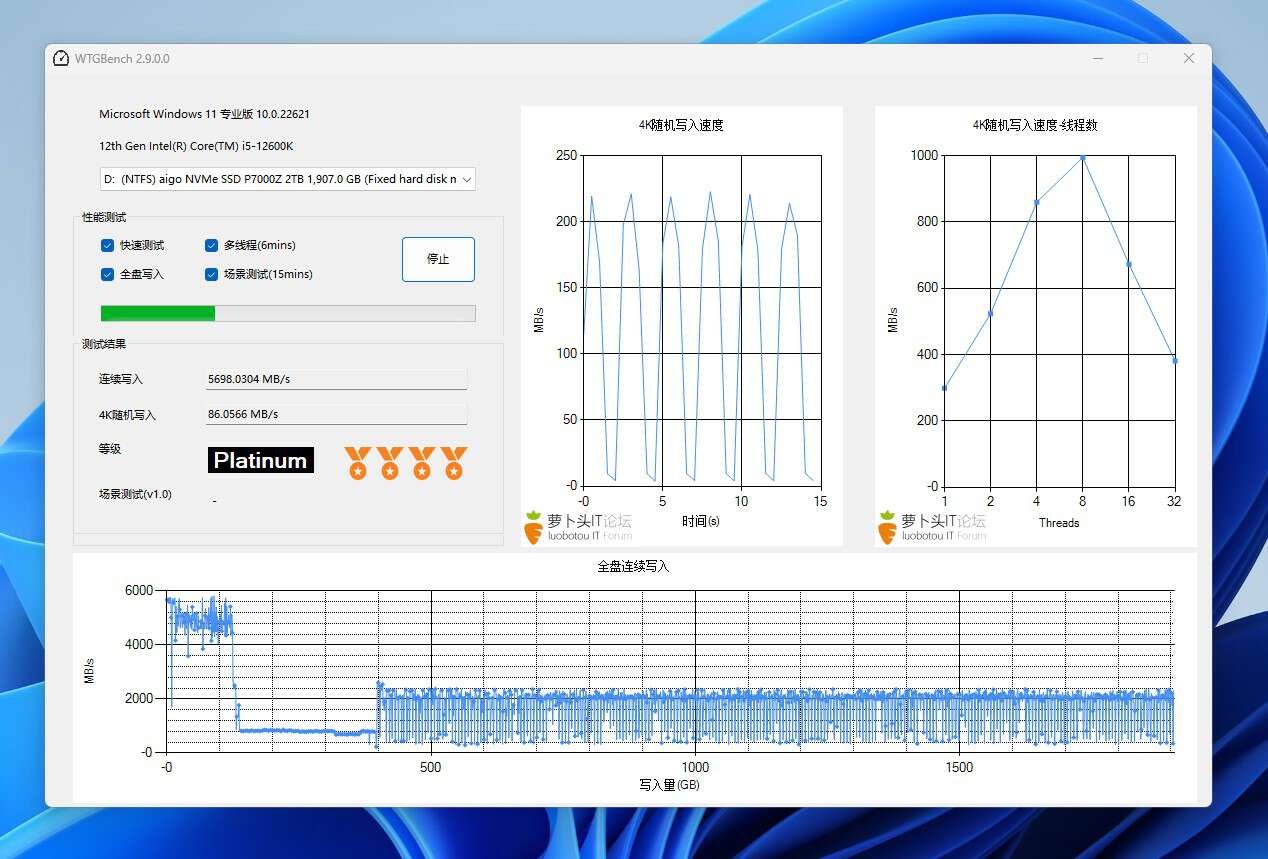This screenshot has width=1268, height=859.
Task: Click the second orange medal icon
Action: [x=389, y=462]
